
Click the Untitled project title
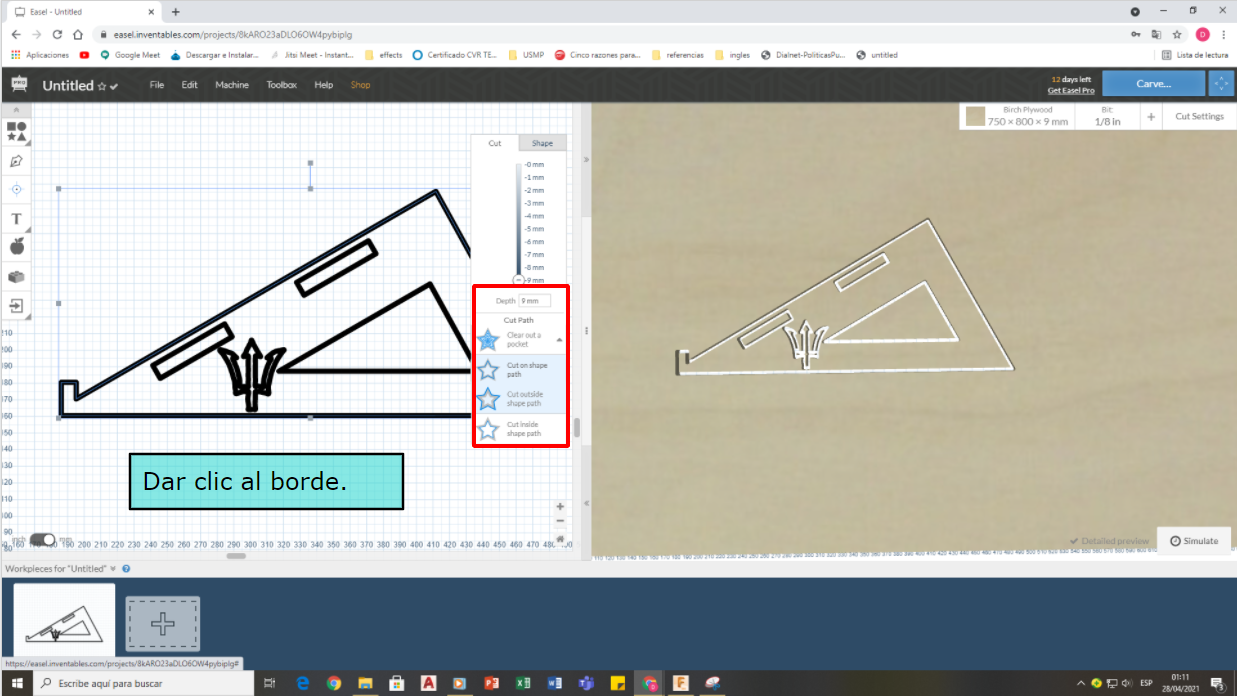68,86
